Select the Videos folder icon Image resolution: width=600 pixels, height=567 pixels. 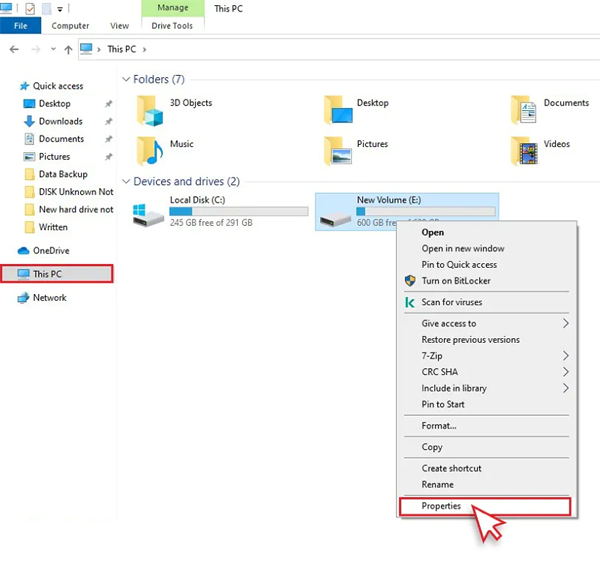(524, 150)
